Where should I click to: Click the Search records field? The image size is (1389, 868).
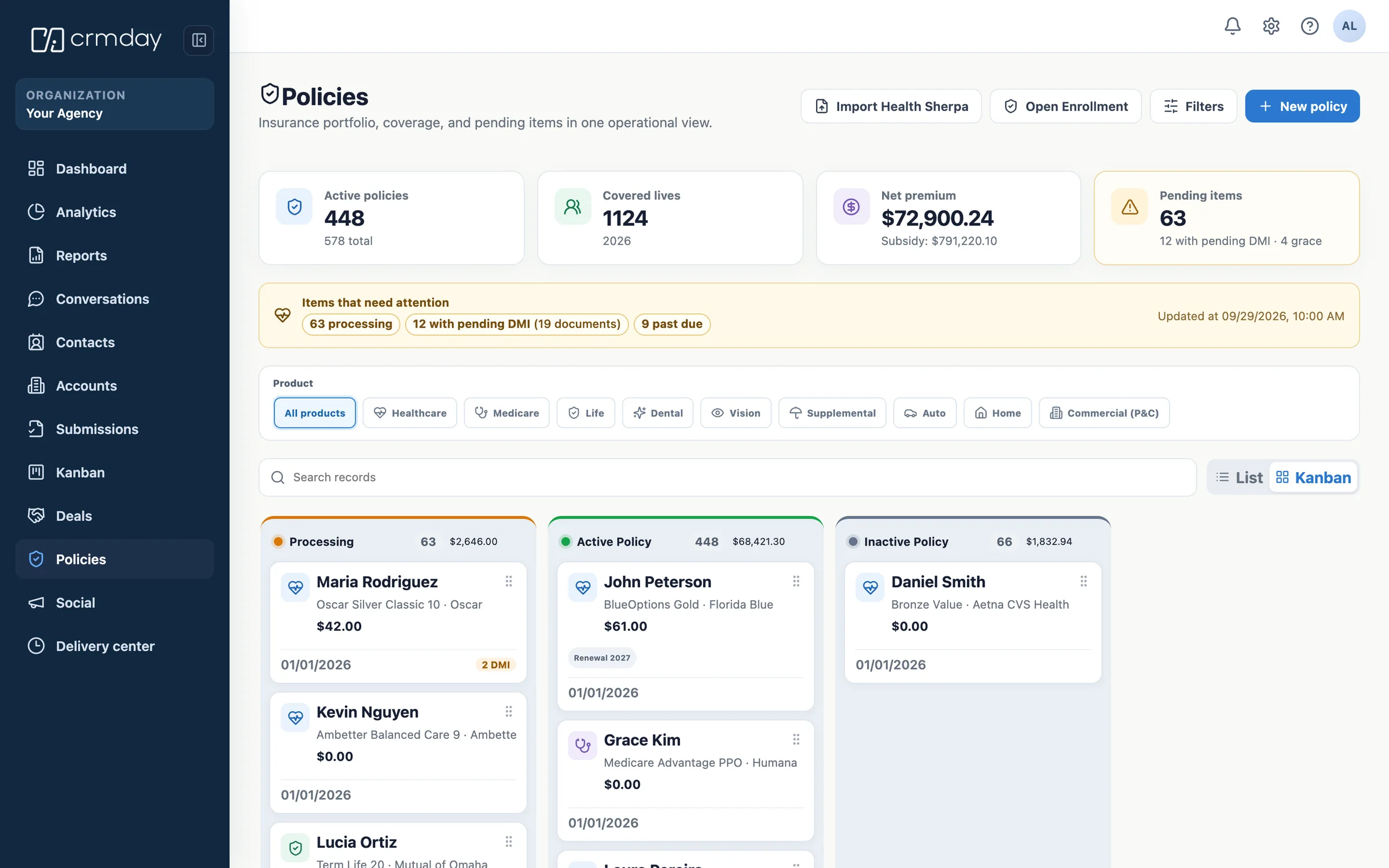727,477
